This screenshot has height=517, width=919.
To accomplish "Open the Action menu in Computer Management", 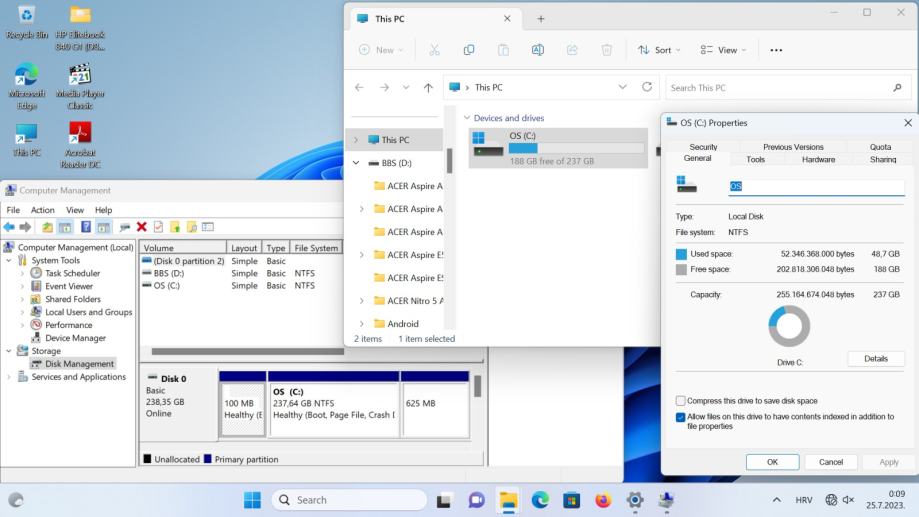I will pyautogui.click(x=43, y=210).
